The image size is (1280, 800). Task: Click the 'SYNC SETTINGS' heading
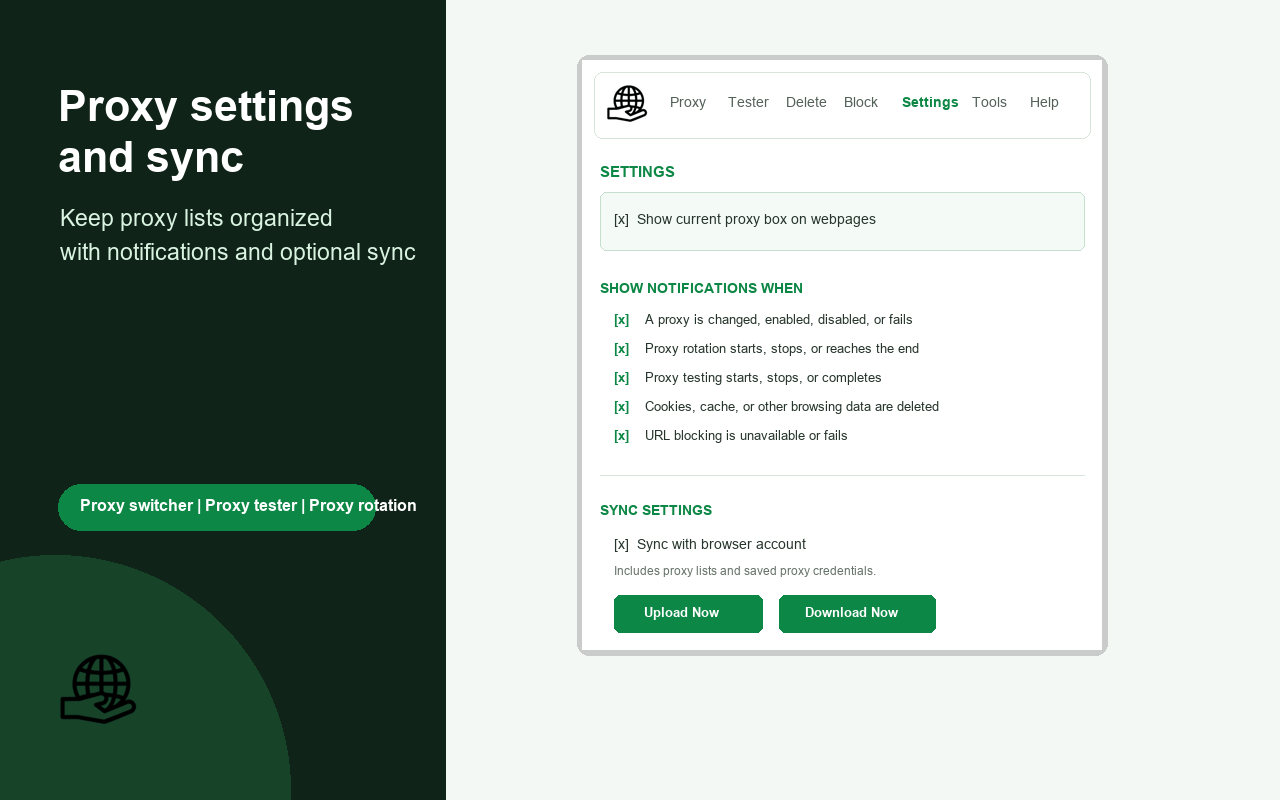(656, 511)
